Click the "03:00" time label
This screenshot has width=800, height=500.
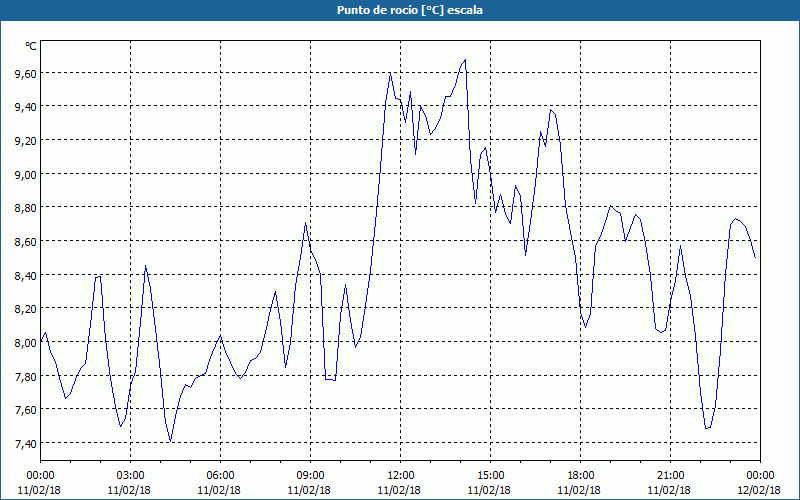tap(130, 476)
